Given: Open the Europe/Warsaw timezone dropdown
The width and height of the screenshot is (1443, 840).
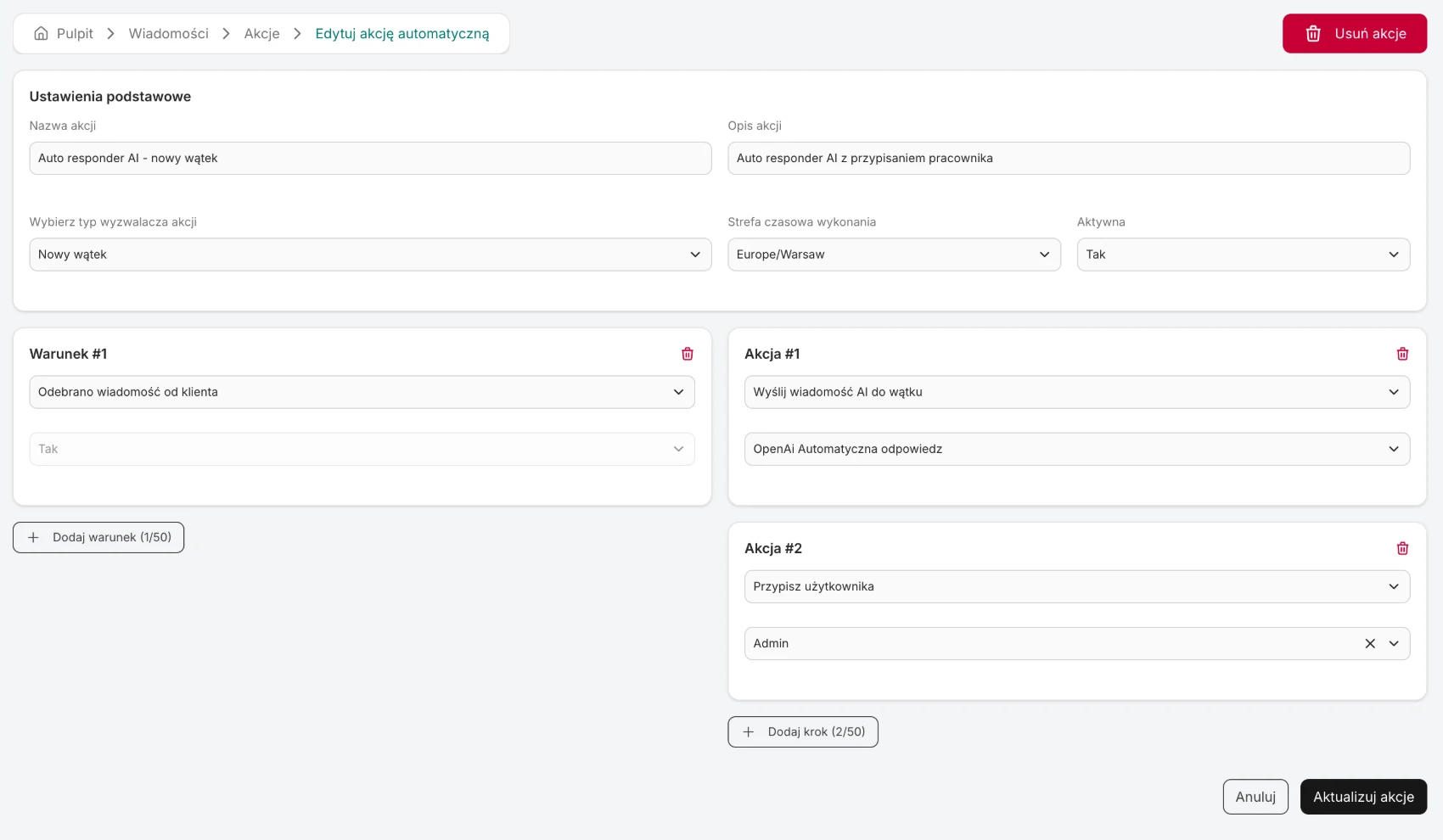Looking at the screenshot, I should pyautogui.click(x=894, y=255).
